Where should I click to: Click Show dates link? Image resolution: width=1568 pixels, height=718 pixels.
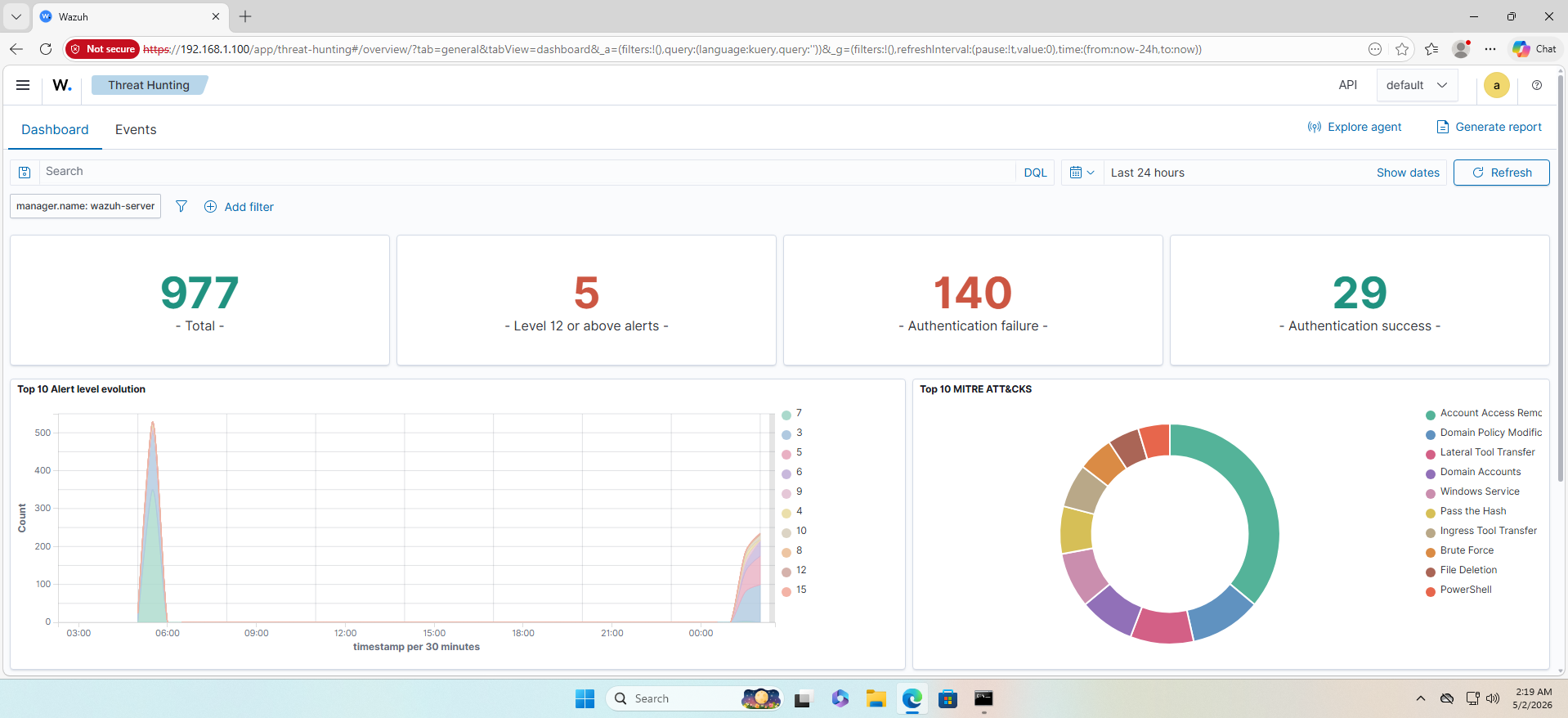(x=1408, y=173)
